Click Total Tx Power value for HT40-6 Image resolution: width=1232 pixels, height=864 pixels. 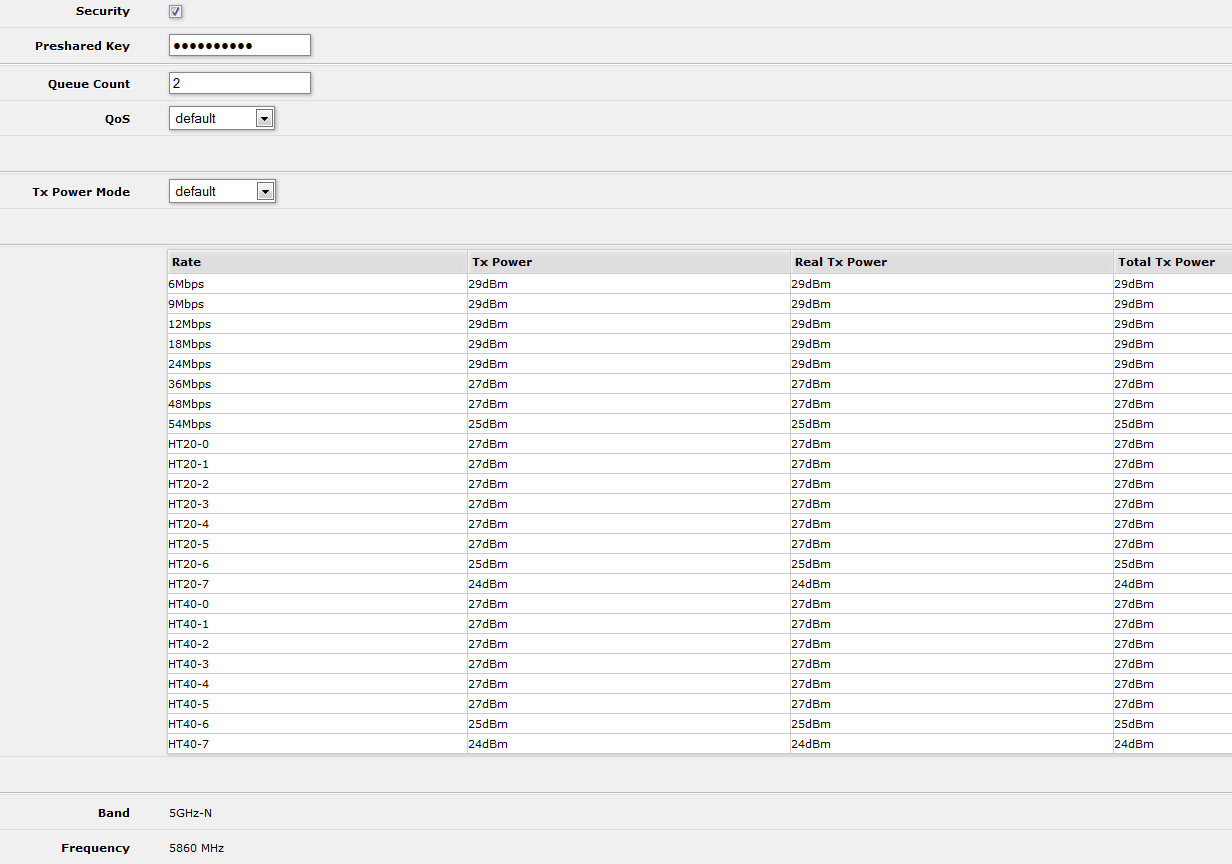[x=1134, y=724]
